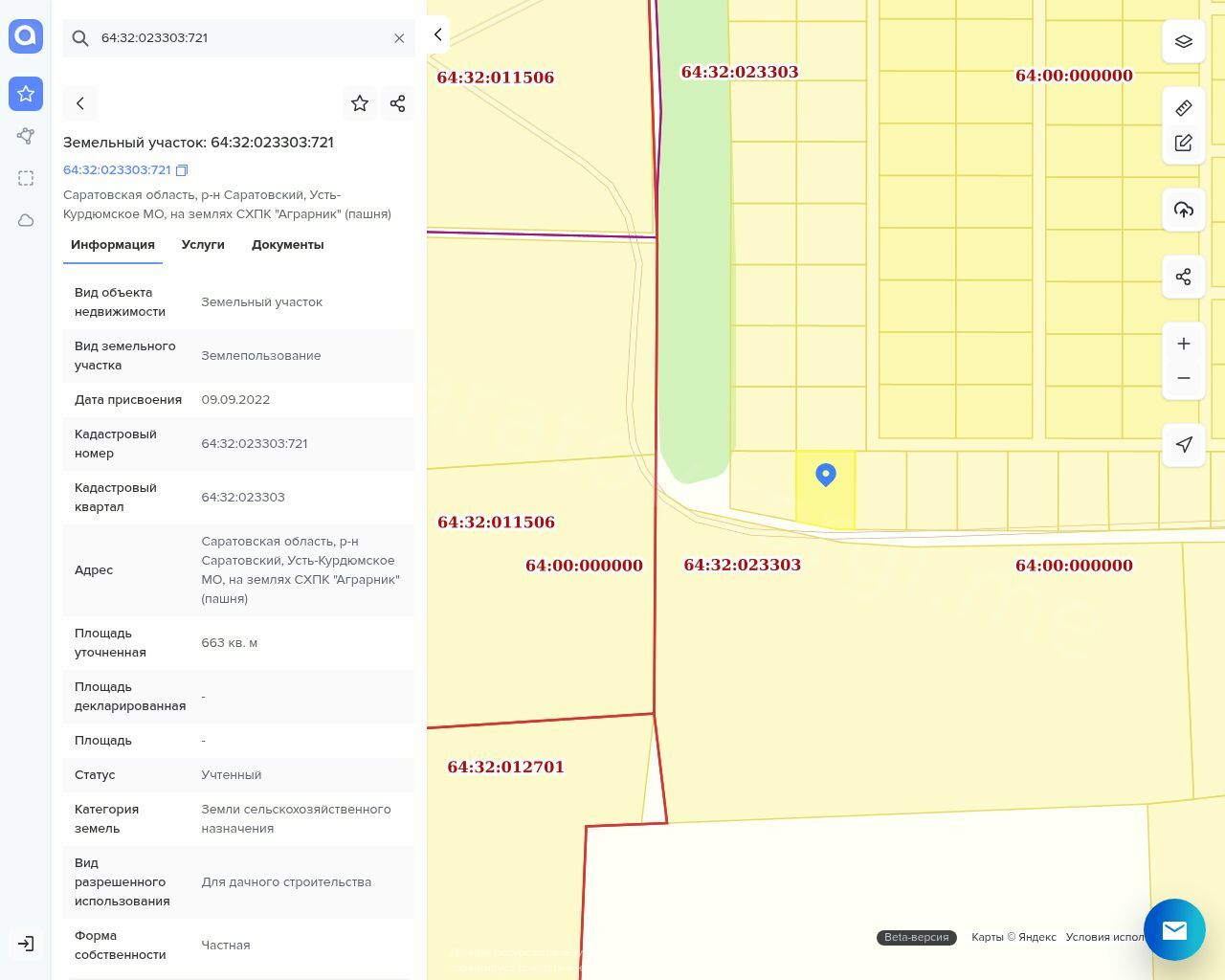Copy the cadastral number 64:32:023303:721
The height and width of the screenshot is (980, 1225).
pyautogui.click(x=182, y=170)
